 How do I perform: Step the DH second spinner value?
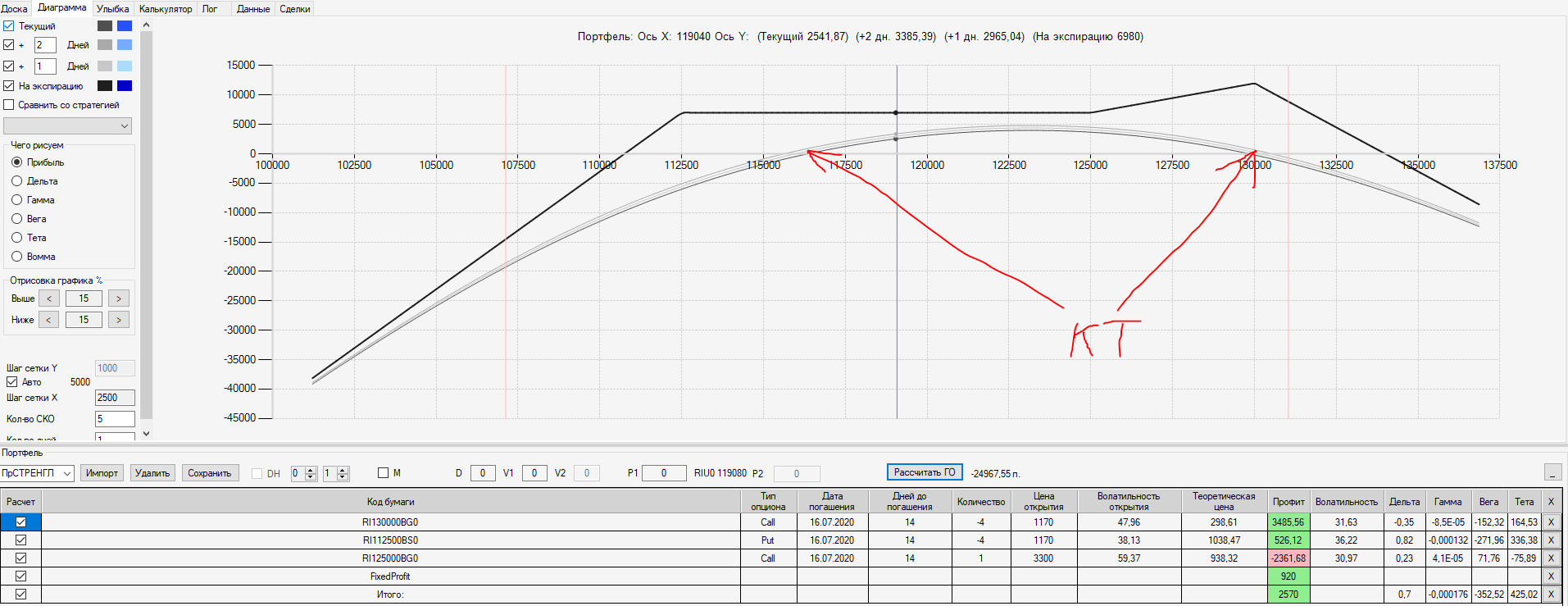pos(343,473)
